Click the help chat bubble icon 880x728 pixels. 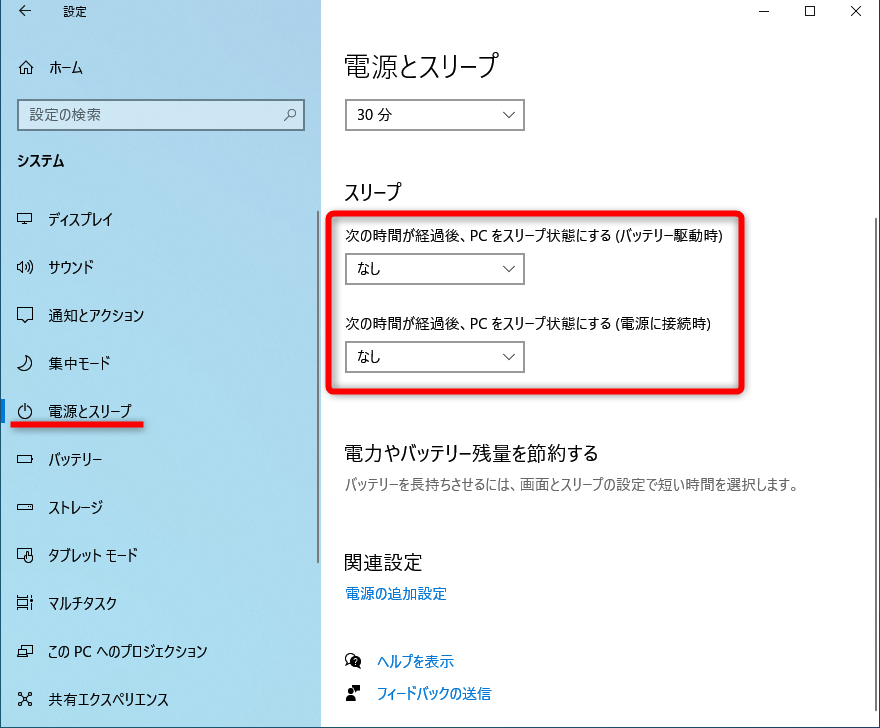(x=353, y=661)
